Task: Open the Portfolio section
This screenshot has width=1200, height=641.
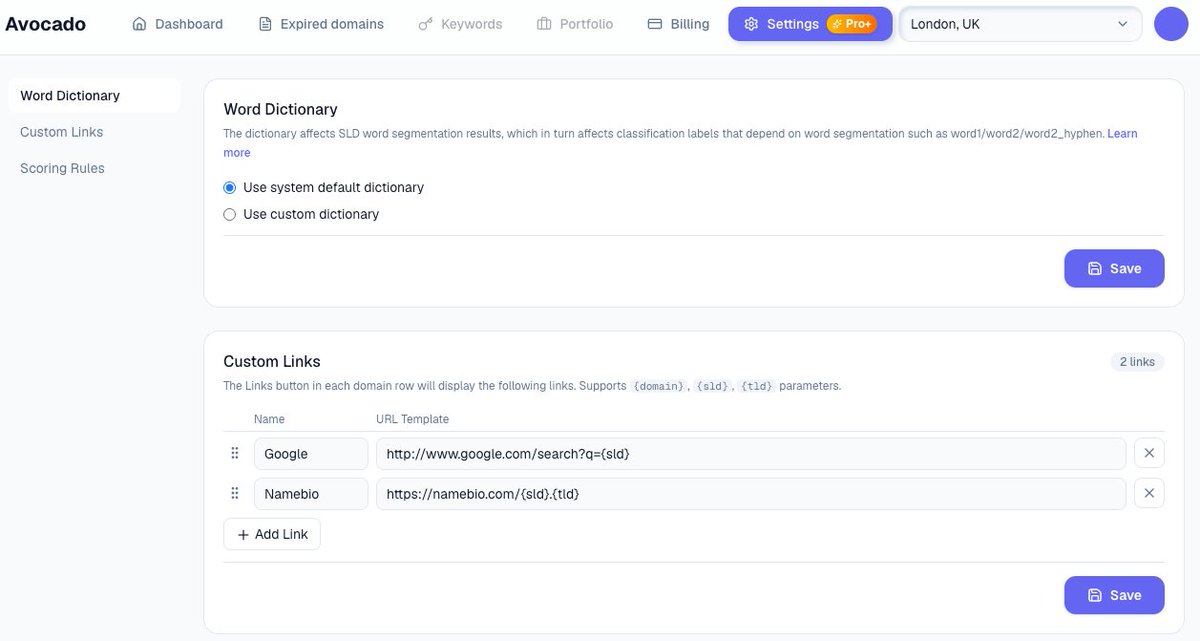Action: pyautogui.click(x=575, y=24)
